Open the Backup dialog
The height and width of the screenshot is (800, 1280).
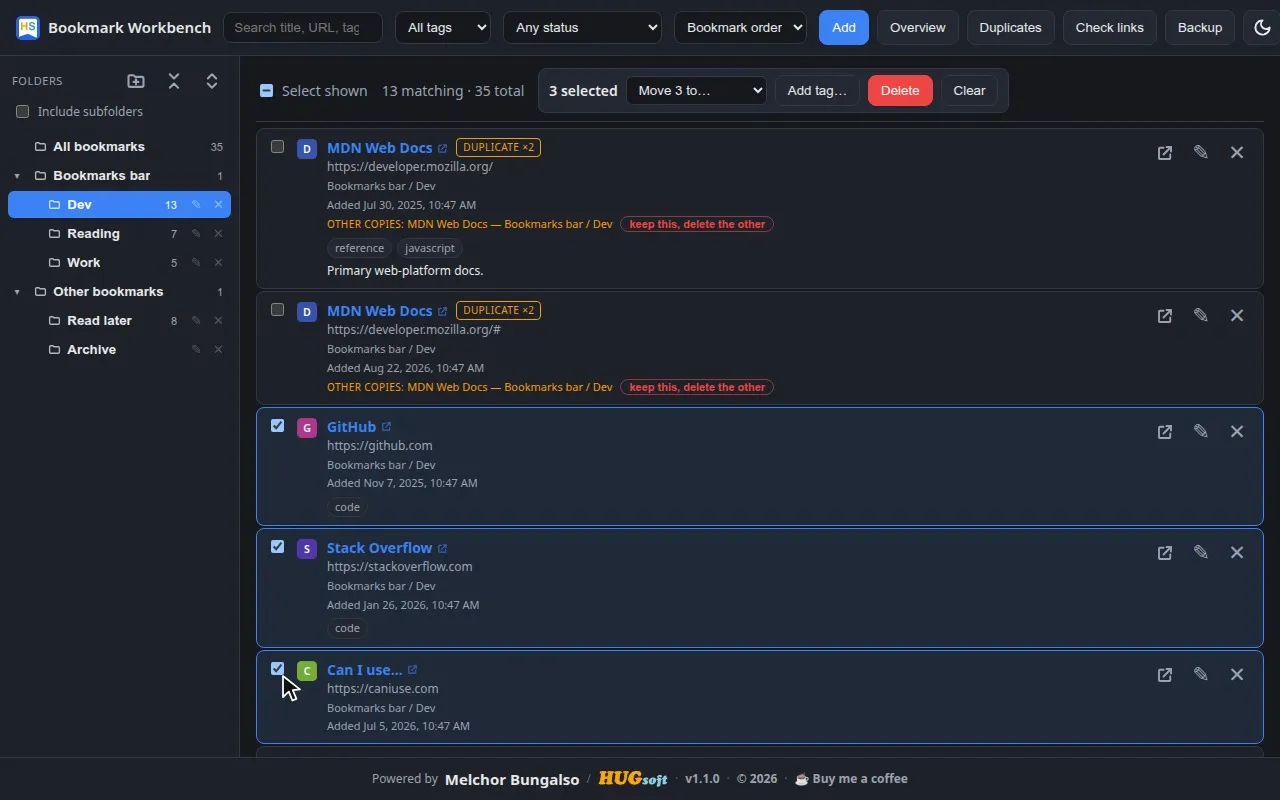click(x=1200, y=27)
